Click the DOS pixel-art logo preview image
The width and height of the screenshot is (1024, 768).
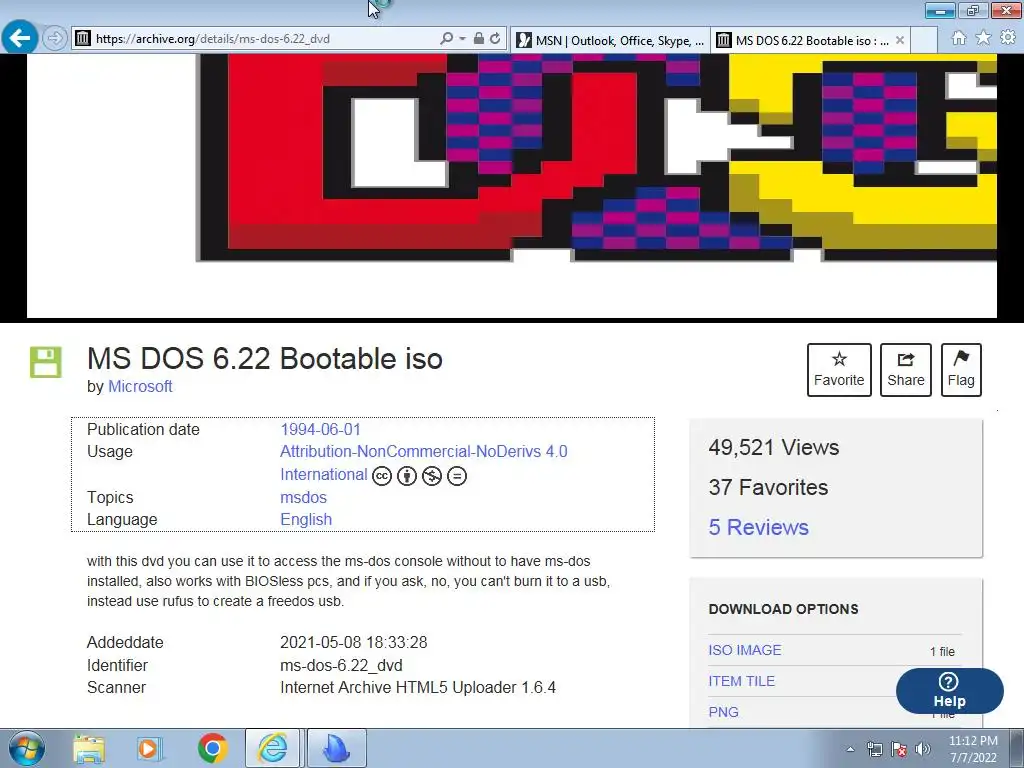click(511, 186)
